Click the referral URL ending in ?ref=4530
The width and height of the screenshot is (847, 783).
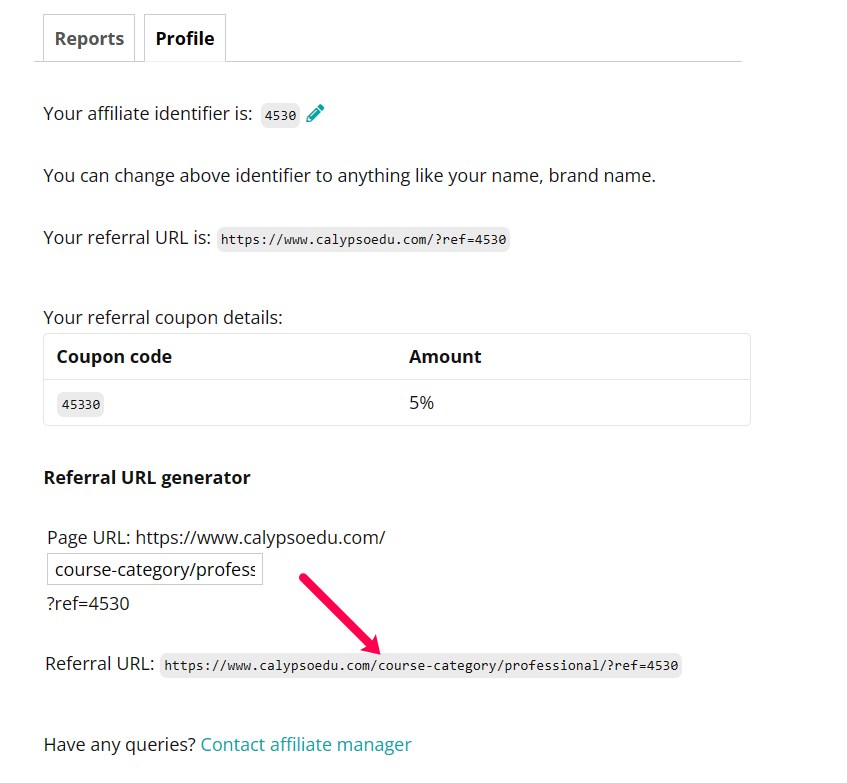[363, 240]
